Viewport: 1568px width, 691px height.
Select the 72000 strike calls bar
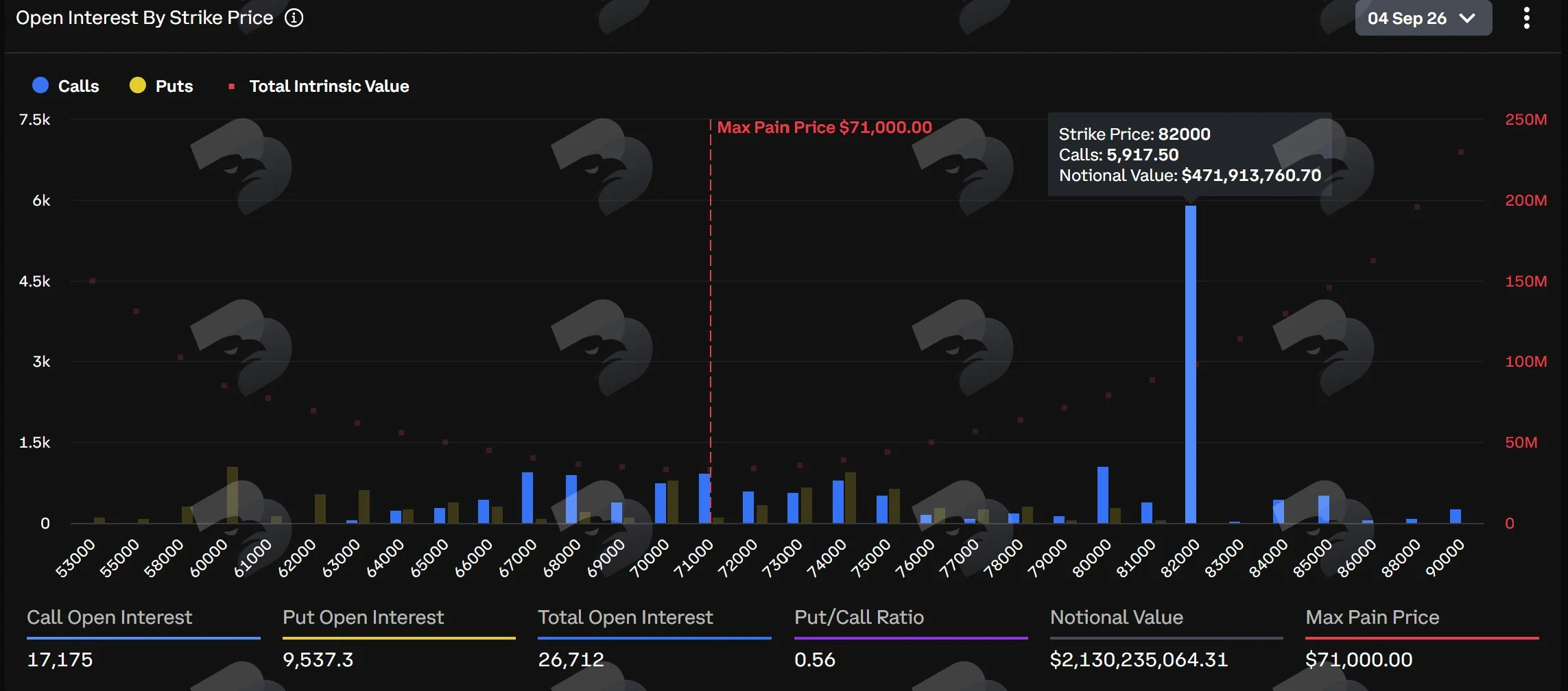pos(748,507)
